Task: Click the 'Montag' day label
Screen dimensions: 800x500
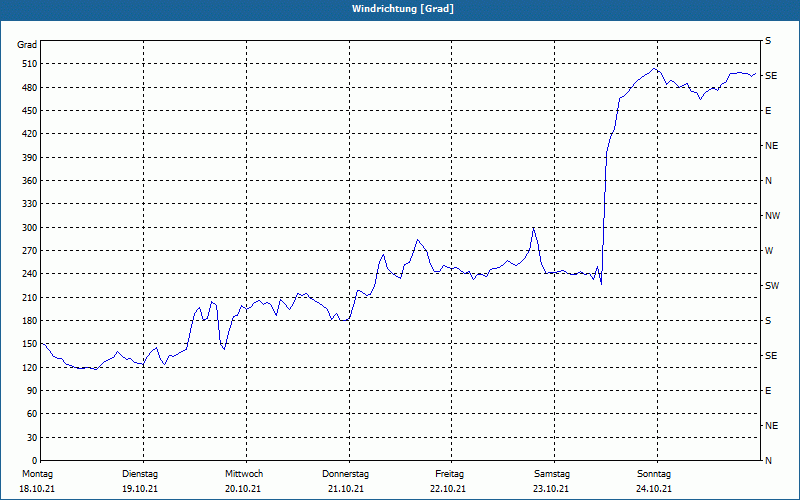Action: pos(37,474)
